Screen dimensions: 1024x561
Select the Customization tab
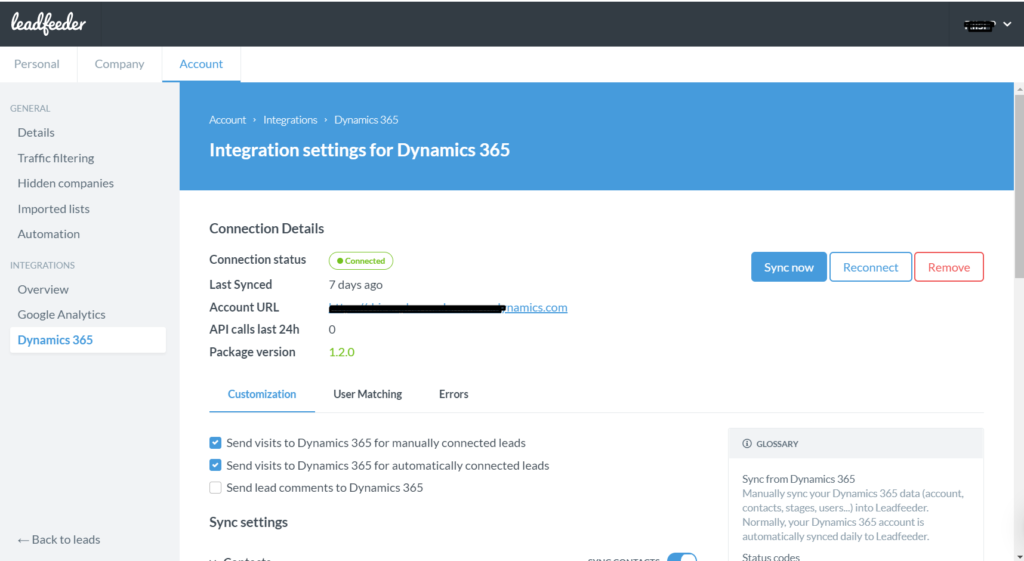coord(262,394)
